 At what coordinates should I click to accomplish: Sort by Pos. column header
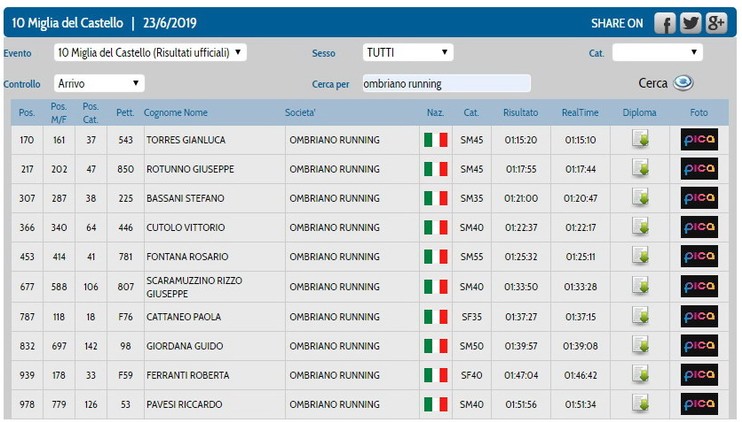[x=26, y=113]
